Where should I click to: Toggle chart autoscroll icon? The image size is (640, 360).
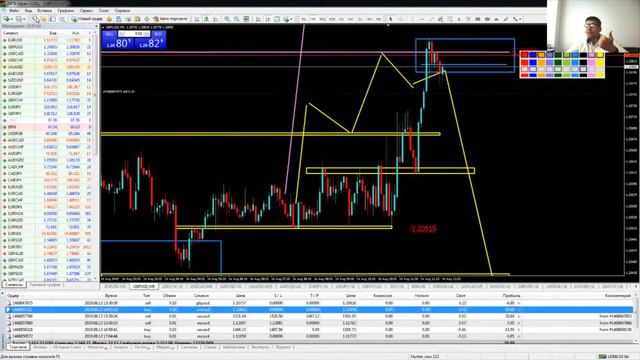(x=258, y=19)
